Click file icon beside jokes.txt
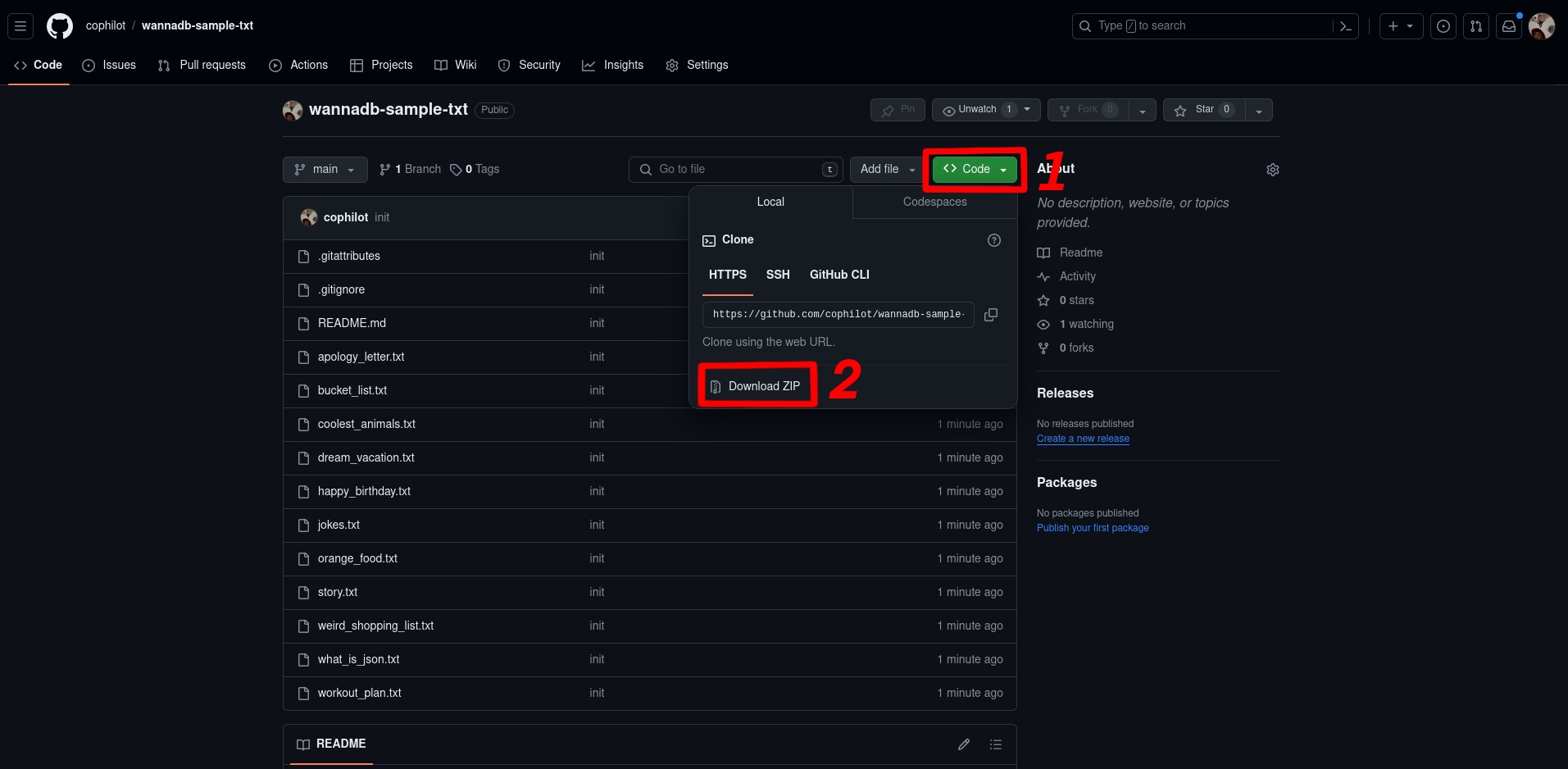Image resolution: width=1568 pixels, height=769 pixels. [303, 526]
